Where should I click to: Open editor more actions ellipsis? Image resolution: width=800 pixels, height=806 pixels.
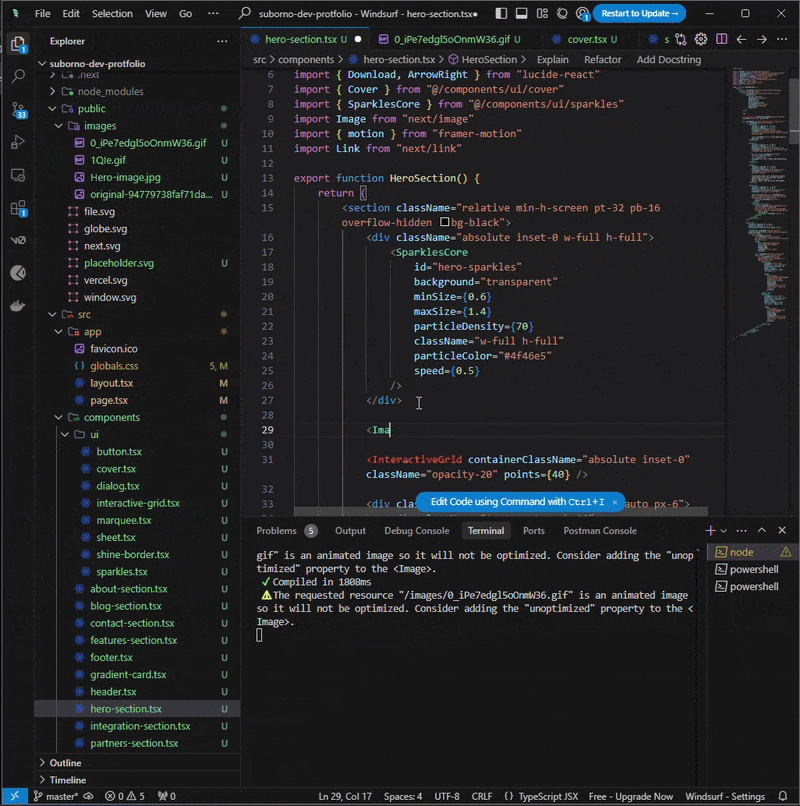pyautogui.click(x=782, y=39)
